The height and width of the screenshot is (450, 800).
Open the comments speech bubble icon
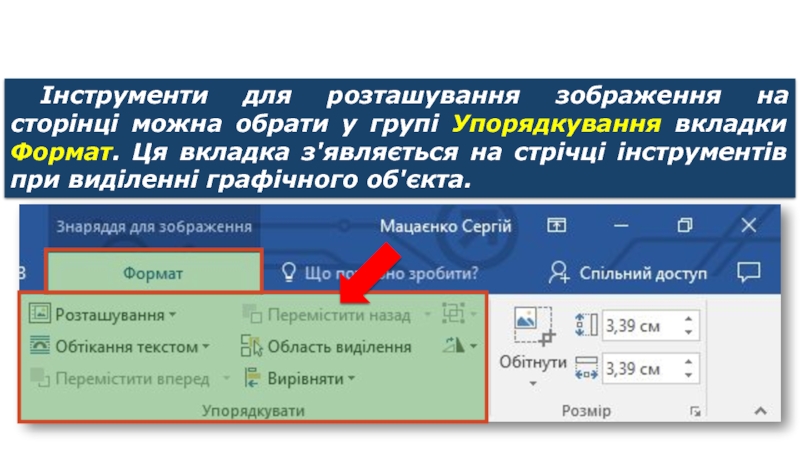click(x=749, y=272)
